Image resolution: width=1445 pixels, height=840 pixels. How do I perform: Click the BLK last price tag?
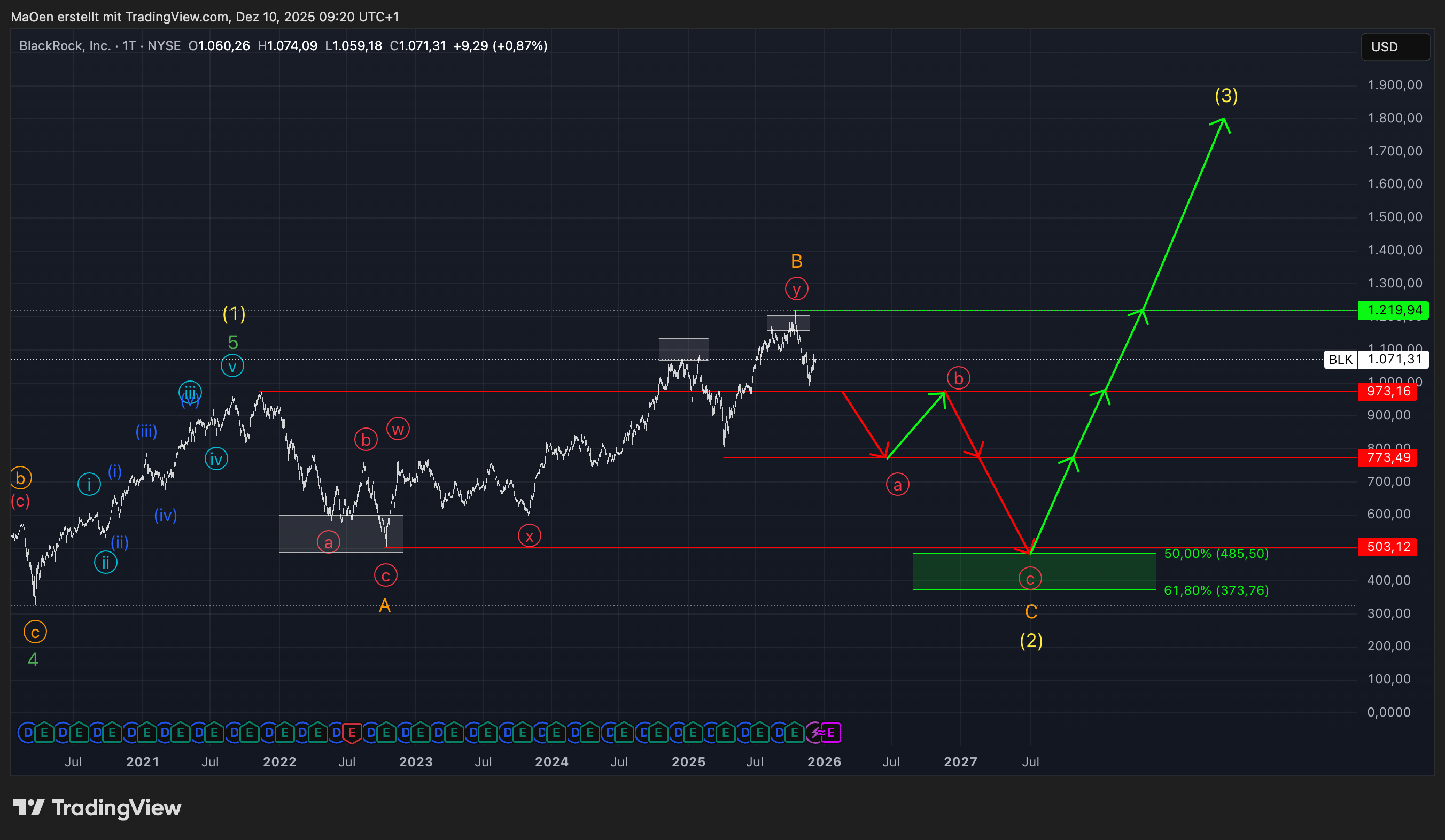pos(1375,360)
